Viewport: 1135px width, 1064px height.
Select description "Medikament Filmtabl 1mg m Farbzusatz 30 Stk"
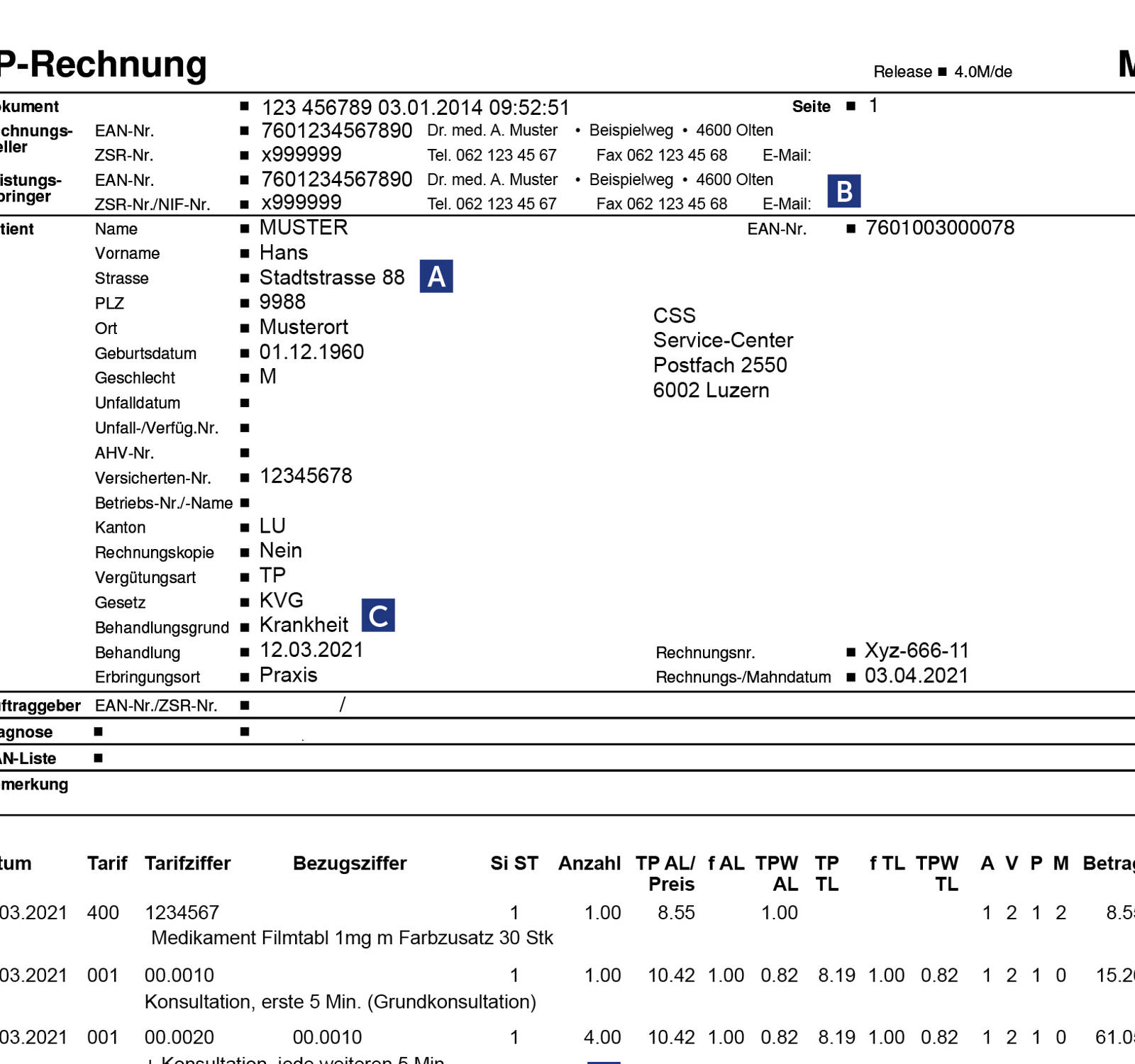click(352, 938)
